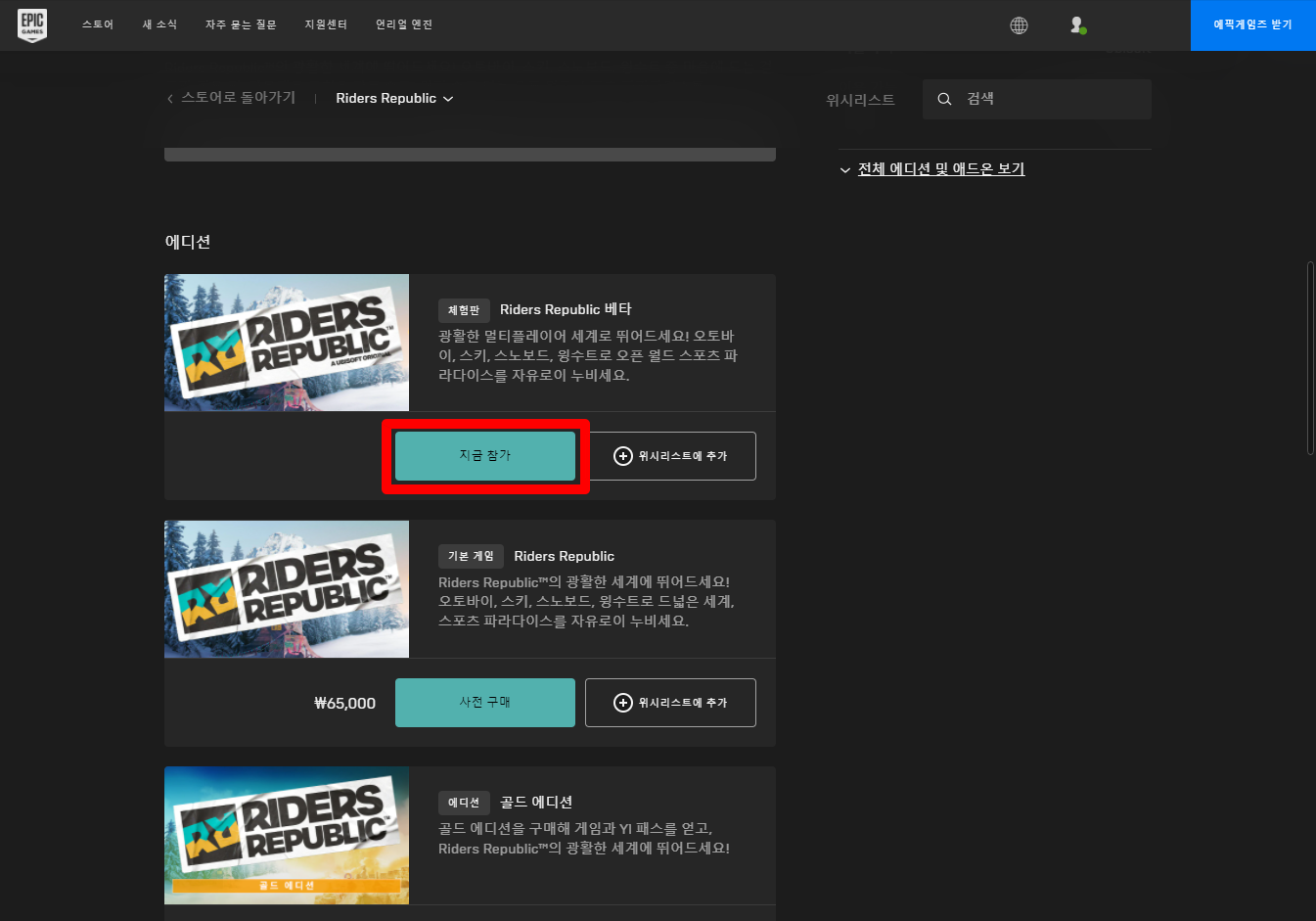Open the 지원센터 menu item

[326, 24]
